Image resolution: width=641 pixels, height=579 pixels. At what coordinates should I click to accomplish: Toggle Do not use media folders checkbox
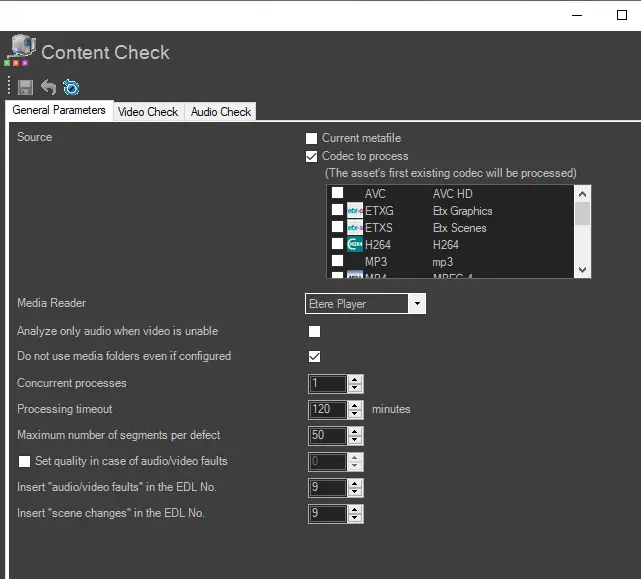tap(314, 356)
